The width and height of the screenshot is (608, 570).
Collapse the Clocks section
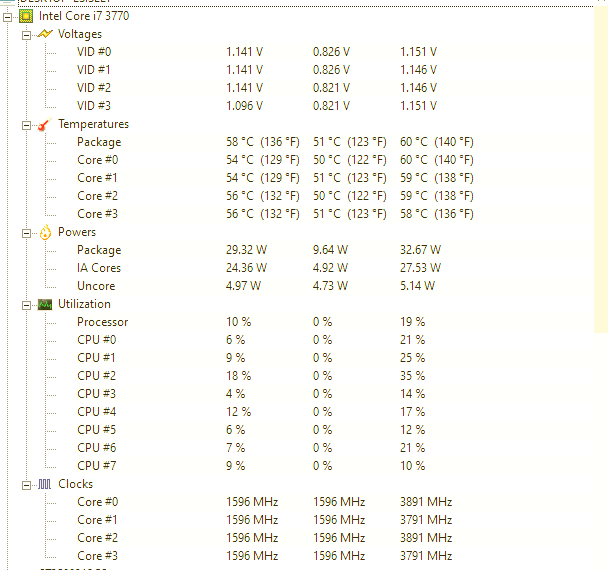click(26, 485)
